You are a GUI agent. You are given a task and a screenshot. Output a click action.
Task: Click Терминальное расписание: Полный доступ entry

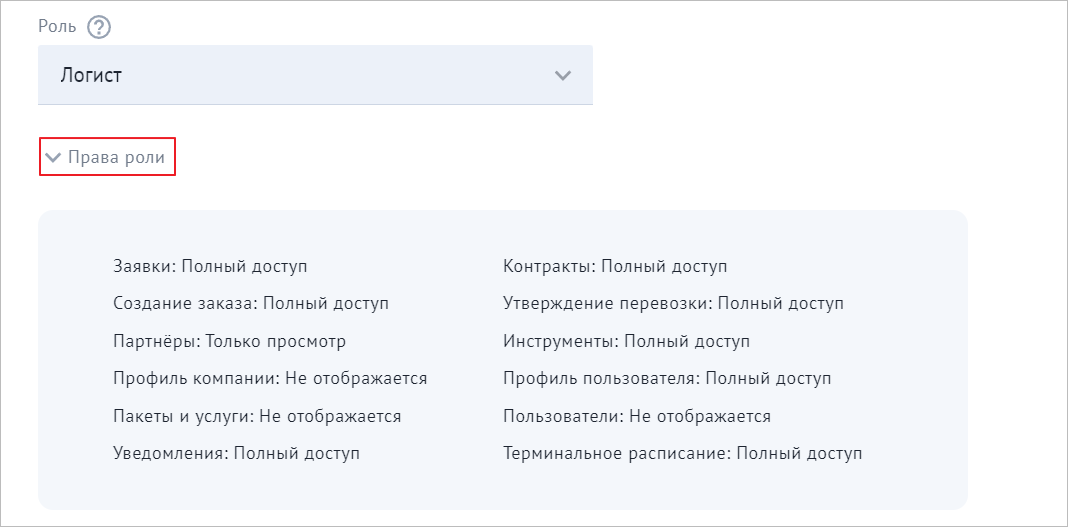[682, 453]
